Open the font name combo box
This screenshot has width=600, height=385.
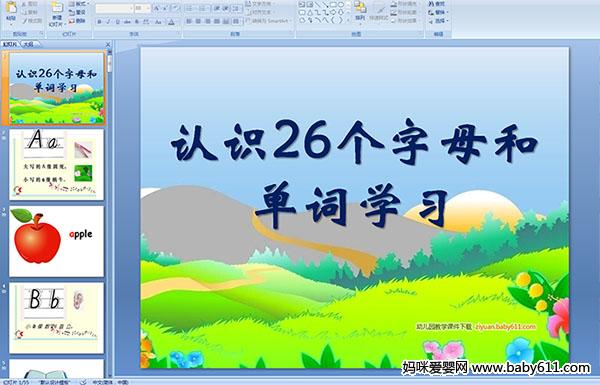(x=114, y=8)
